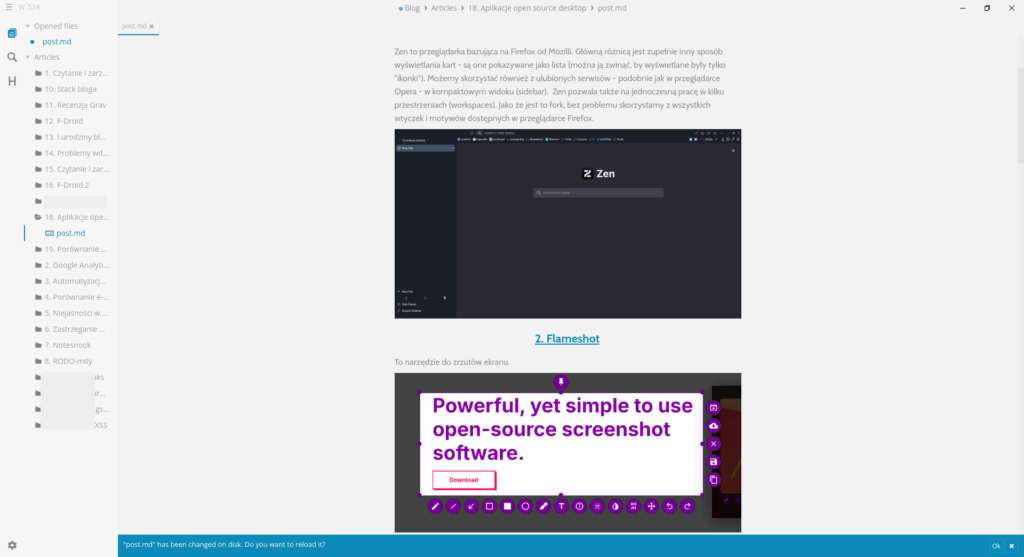Click the blue modified dot beside post.md
Viewport: 1024px width, 557px height.
tap(32, 42)
